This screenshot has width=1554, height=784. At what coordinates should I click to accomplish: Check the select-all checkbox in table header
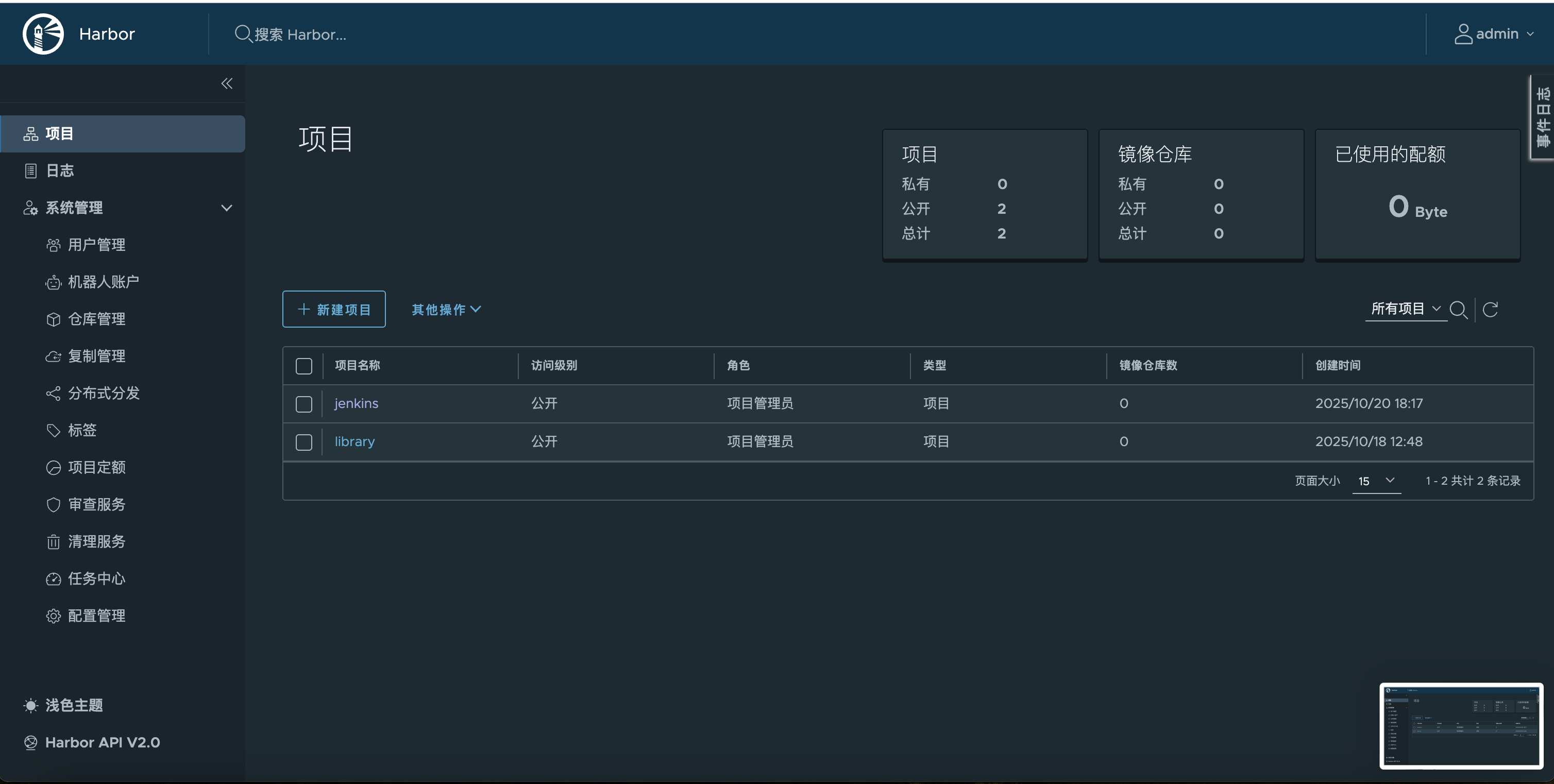(303, 365)
